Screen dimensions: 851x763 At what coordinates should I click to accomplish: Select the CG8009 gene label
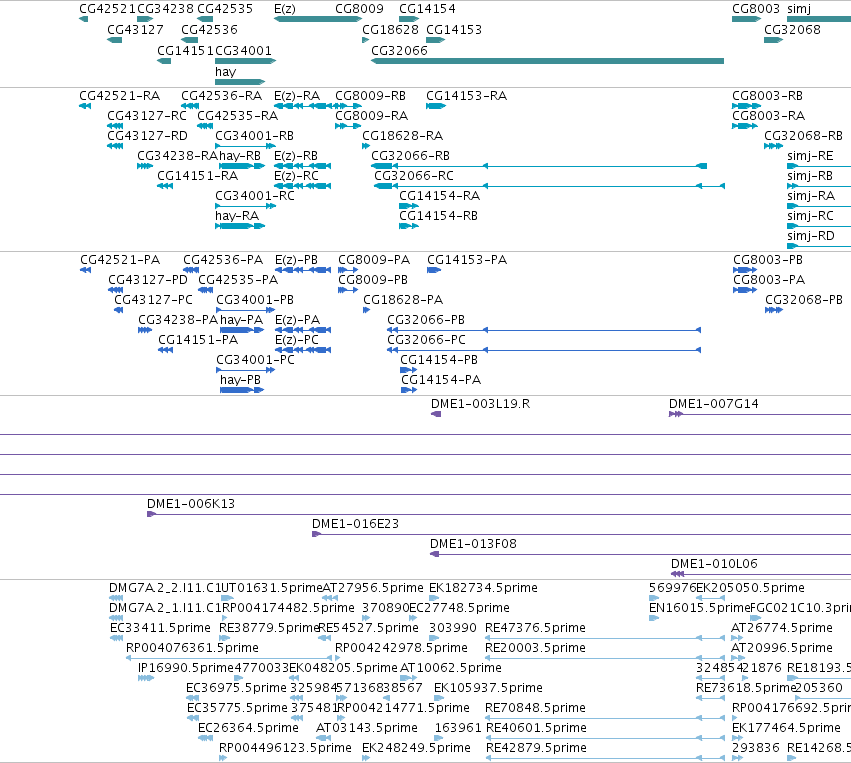click(x=359, y=9)
